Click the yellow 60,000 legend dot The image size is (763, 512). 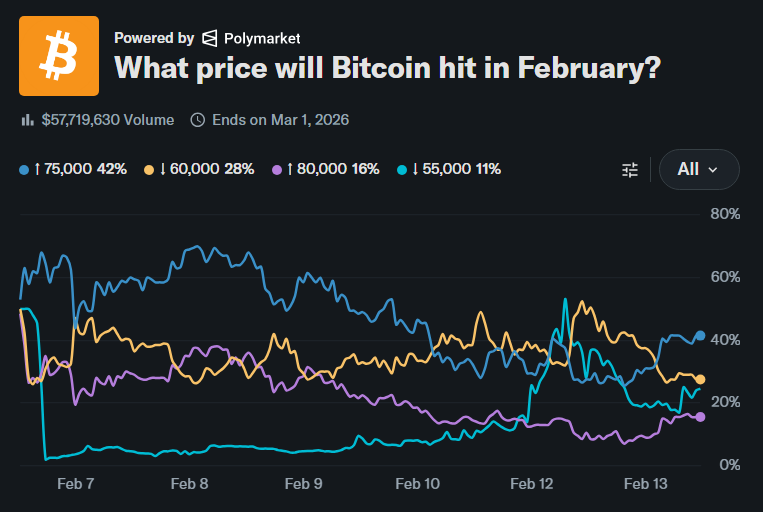tap(150, 170)
